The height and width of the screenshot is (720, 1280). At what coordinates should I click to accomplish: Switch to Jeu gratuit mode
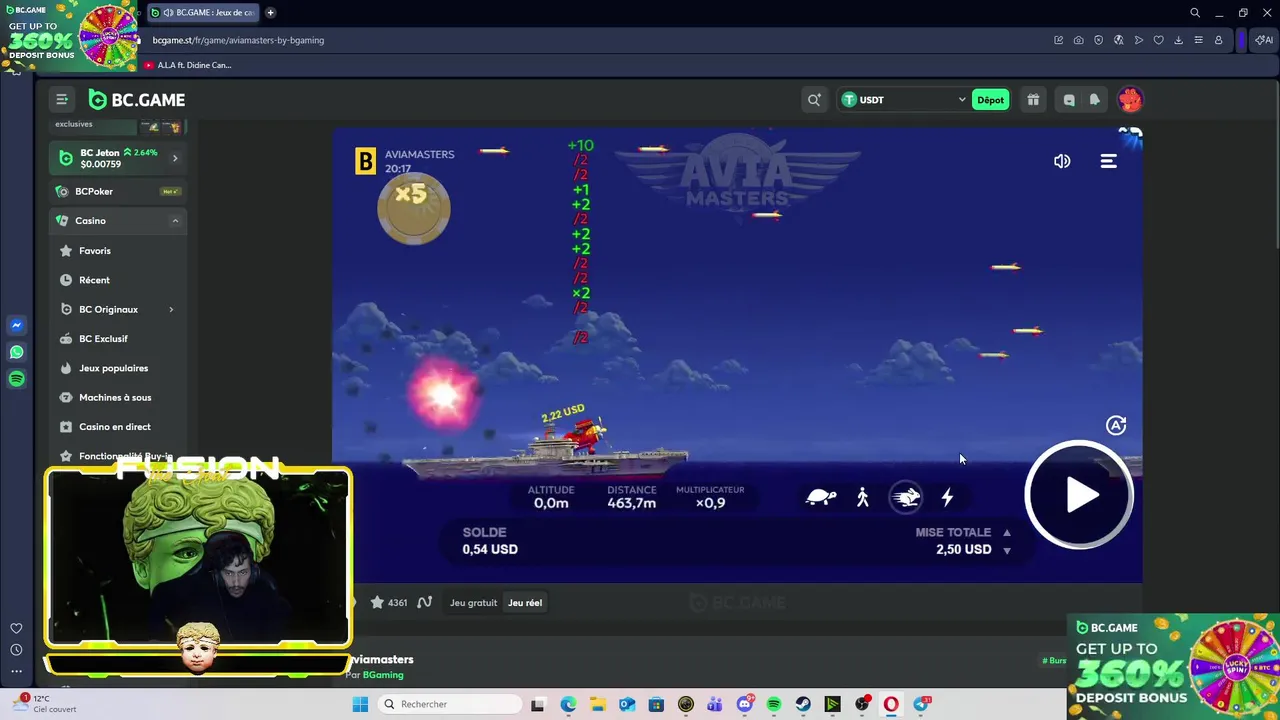[473, 603]
